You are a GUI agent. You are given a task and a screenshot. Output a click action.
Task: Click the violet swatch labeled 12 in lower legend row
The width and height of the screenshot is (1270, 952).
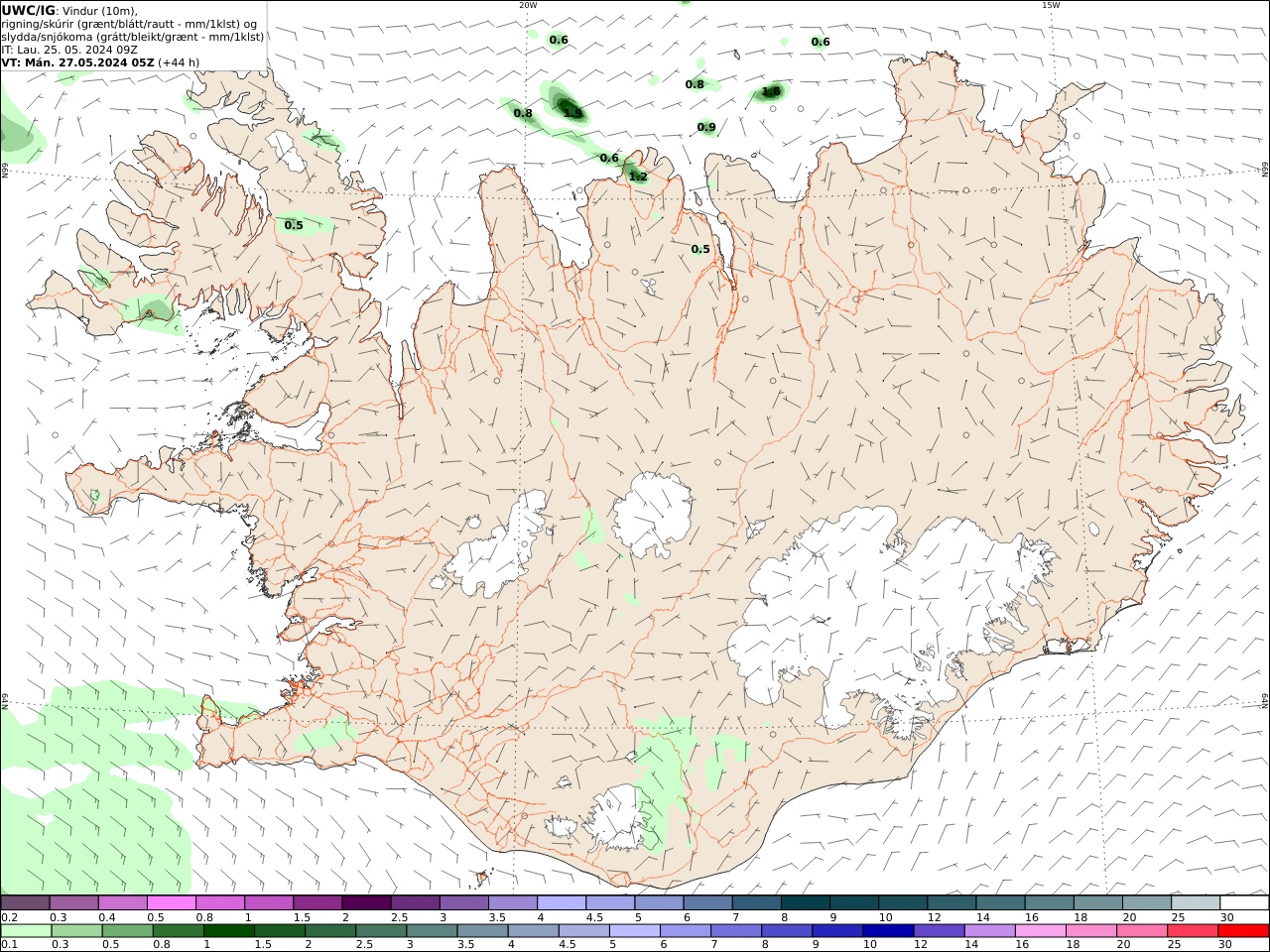939,930
